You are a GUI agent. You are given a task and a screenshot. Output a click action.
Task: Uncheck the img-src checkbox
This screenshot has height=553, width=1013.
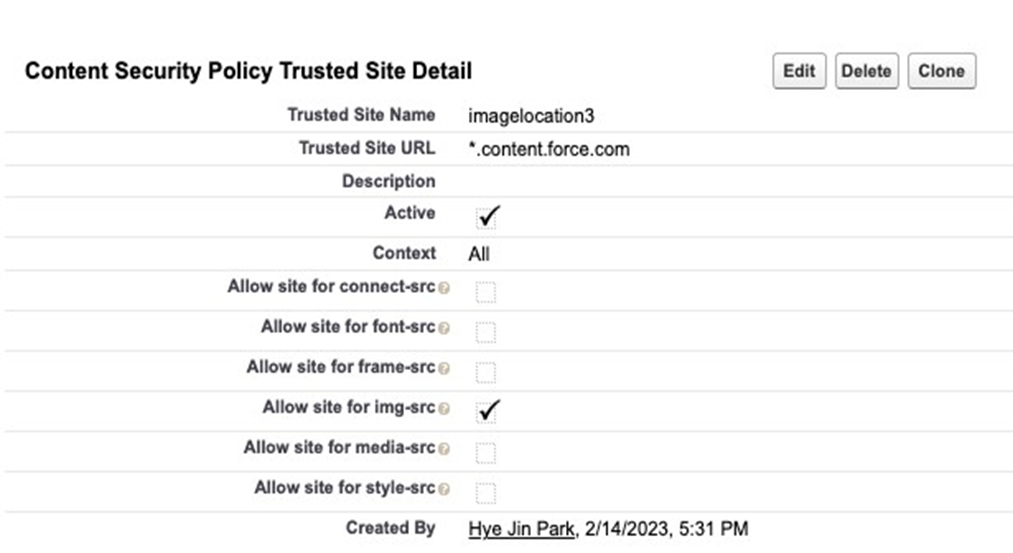click(488, 410)
